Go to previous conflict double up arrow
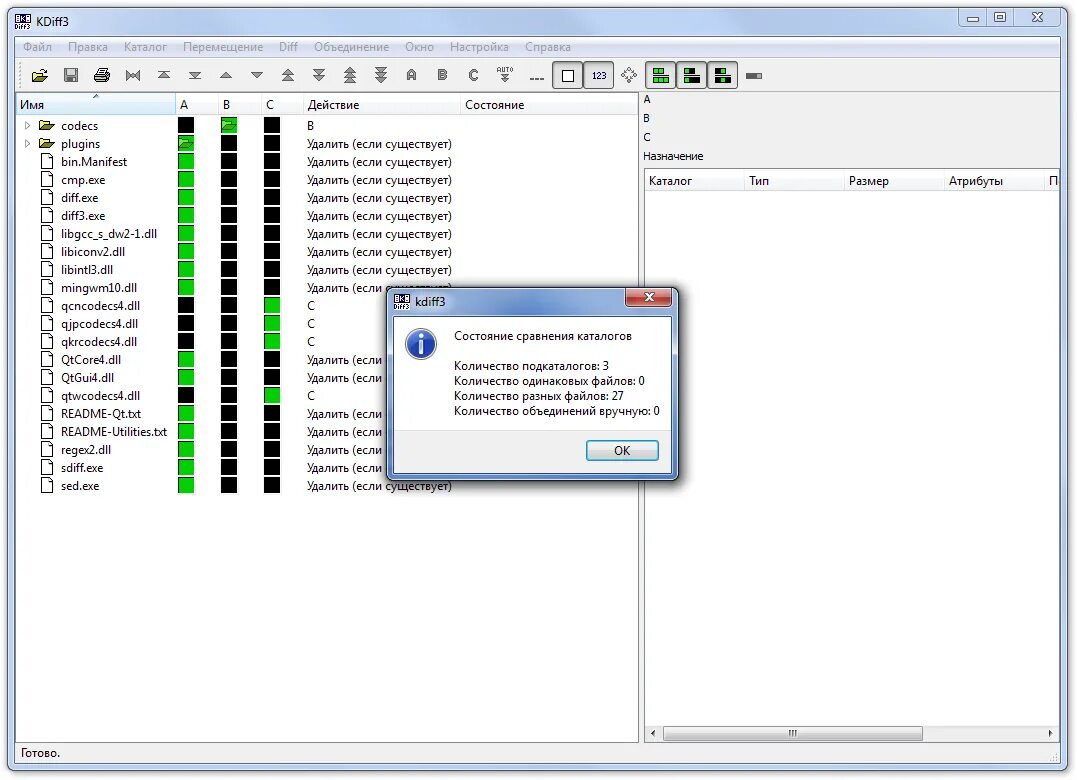Viewport: 1077px width, 780px height. 288,76
